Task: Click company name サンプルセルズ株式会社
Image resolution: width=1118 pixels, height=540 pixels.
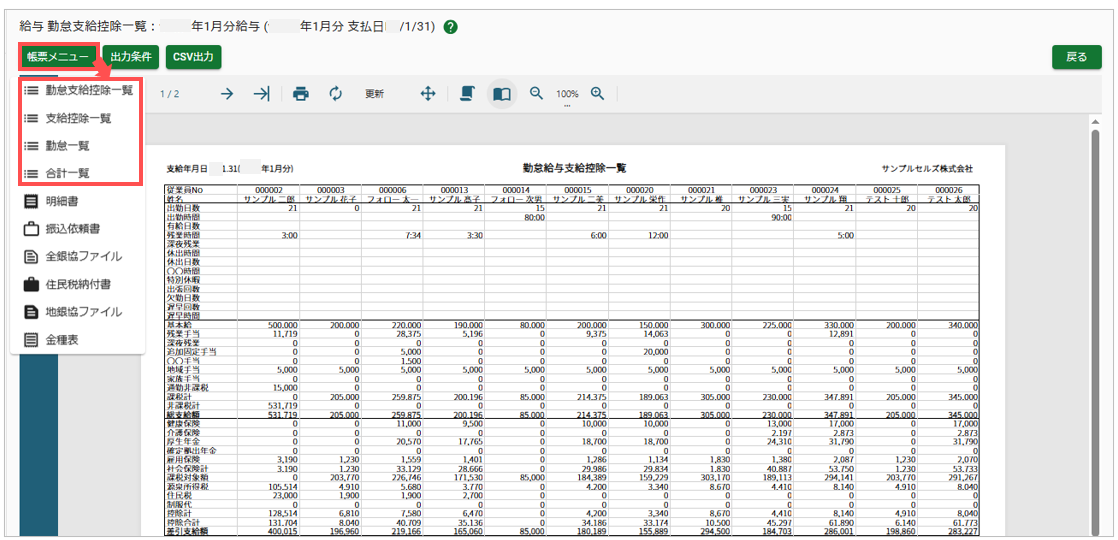Action: coord(927,169)
